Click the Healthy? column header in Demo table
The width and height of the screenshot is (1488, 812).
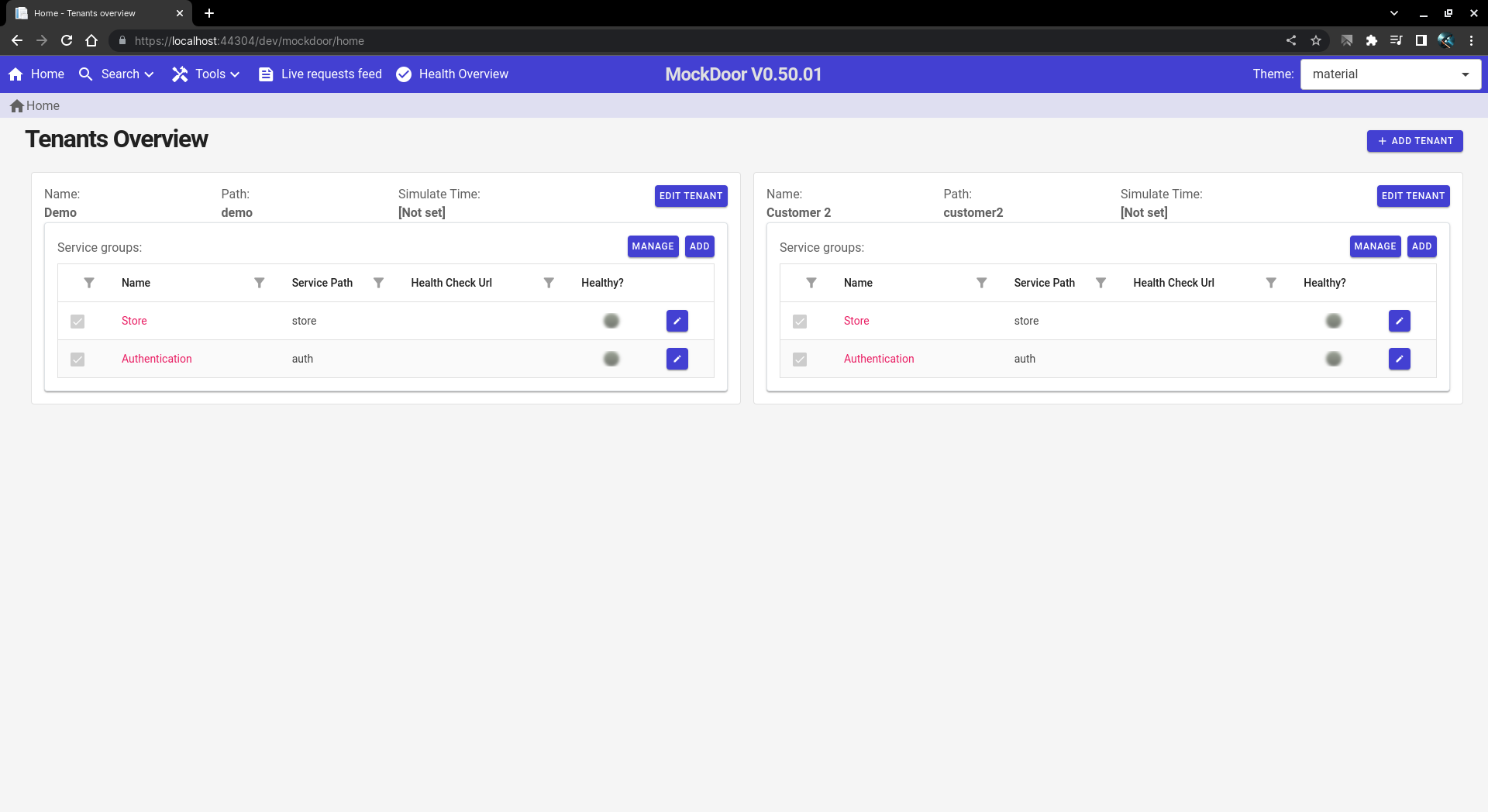tap(602, 283)
